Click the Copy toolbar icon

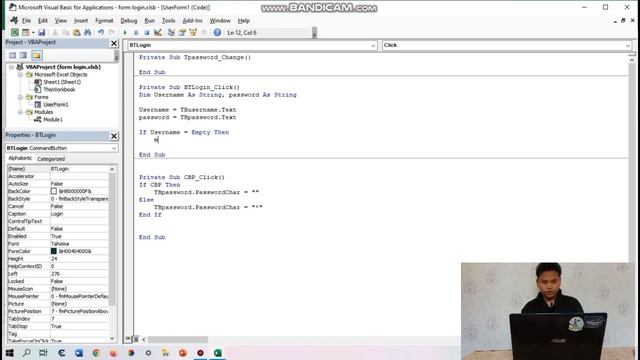coord(66,33)
